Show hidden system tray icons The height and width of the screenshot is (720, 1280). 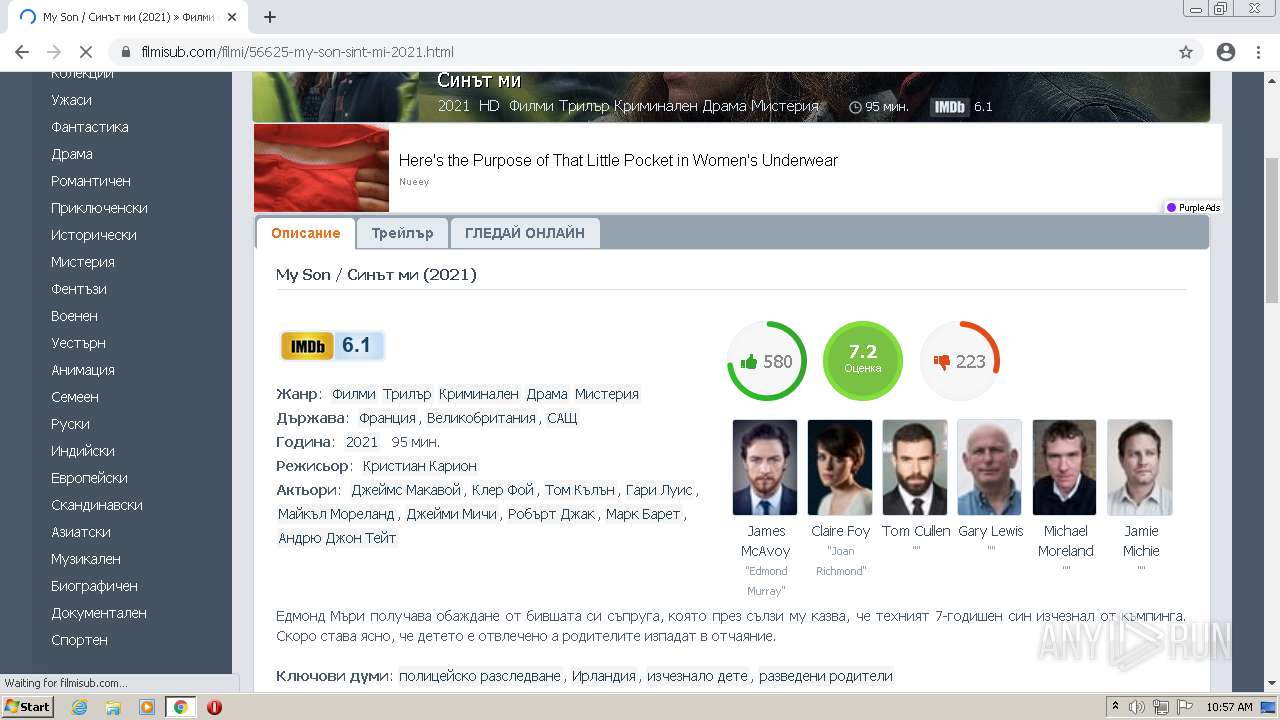coord(1116,707)
